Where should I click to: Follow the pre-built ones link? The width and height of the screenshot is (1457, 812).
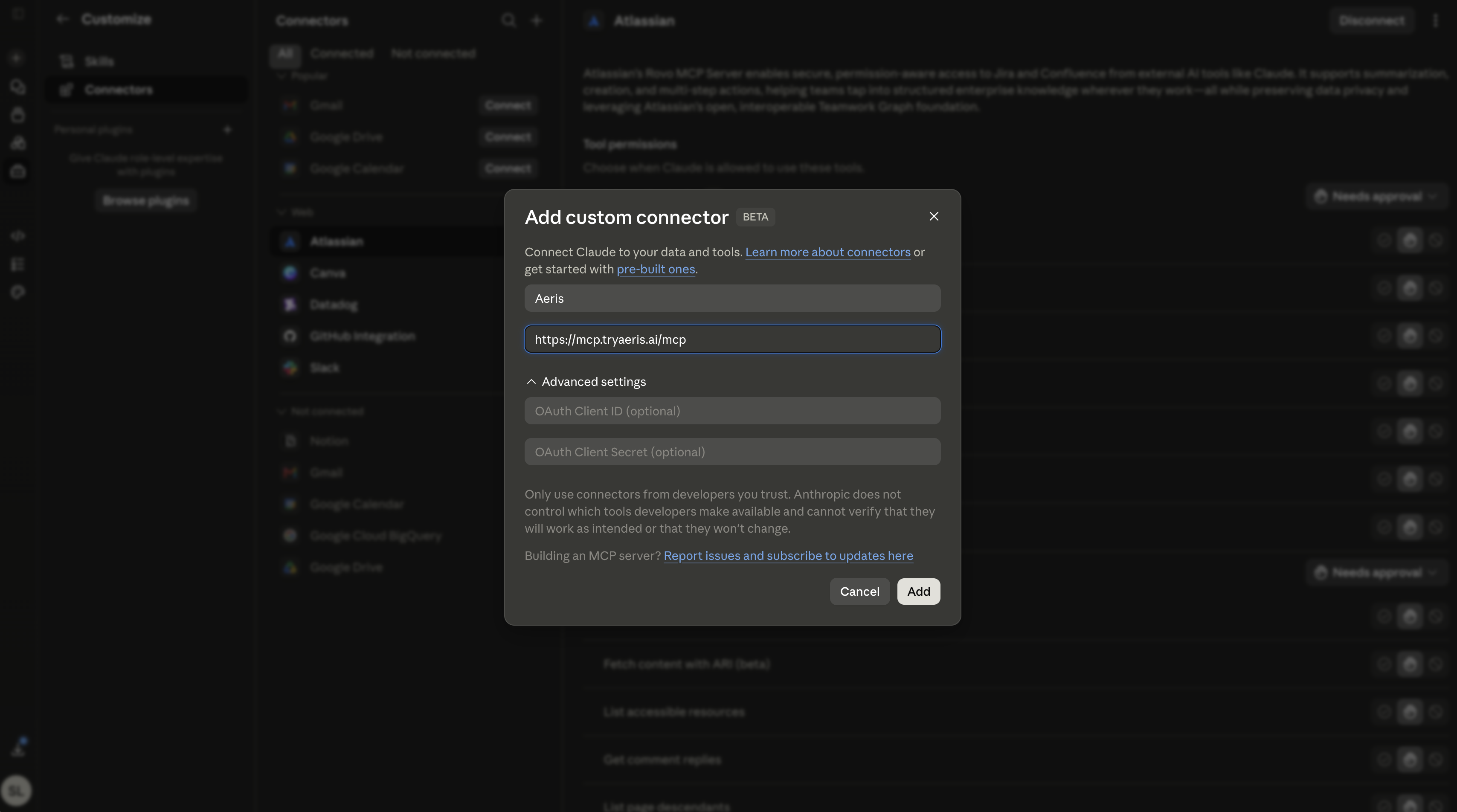(x=656, y=269)
